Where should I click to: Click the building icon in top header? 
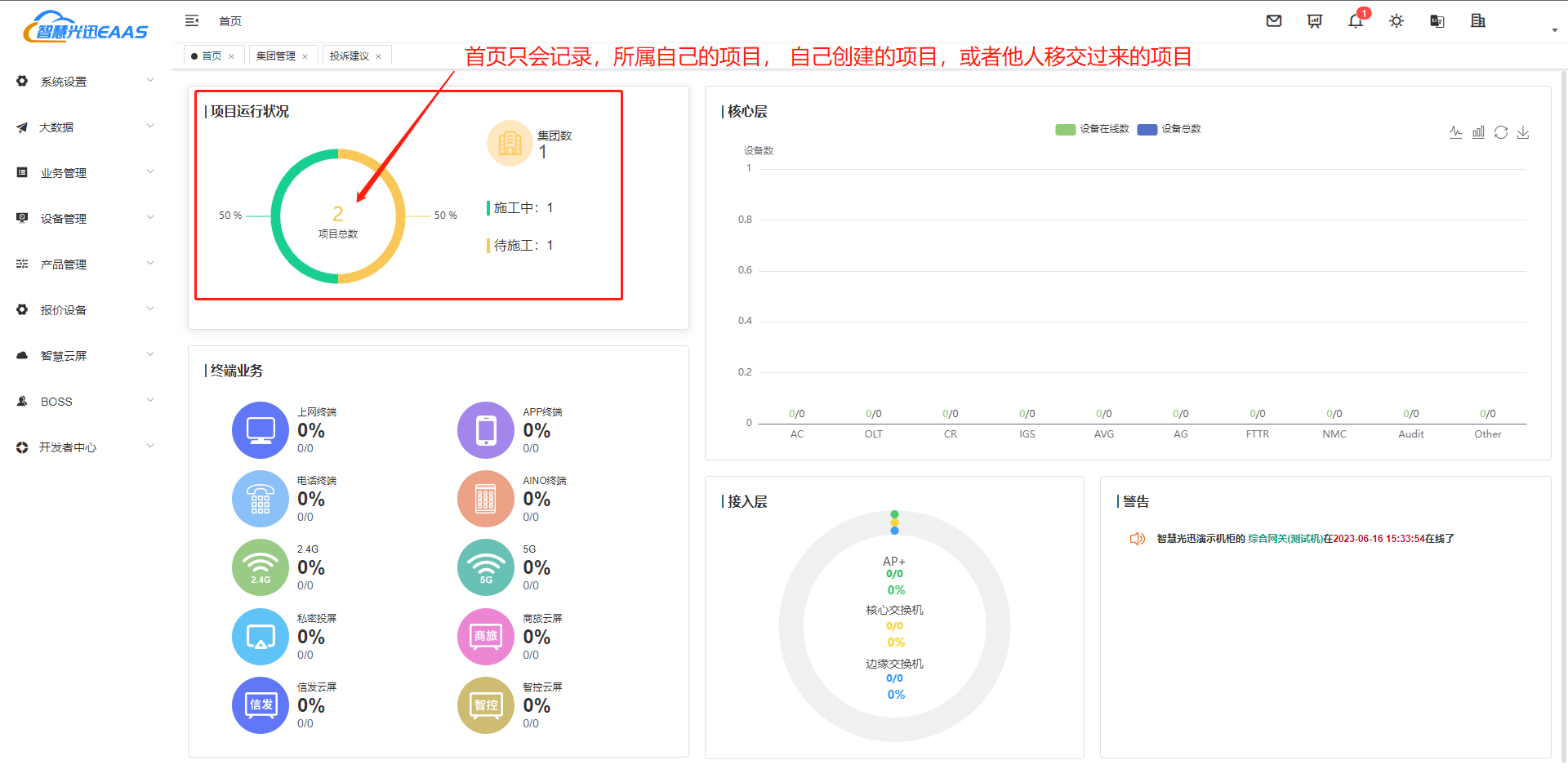click(1478, 21)
